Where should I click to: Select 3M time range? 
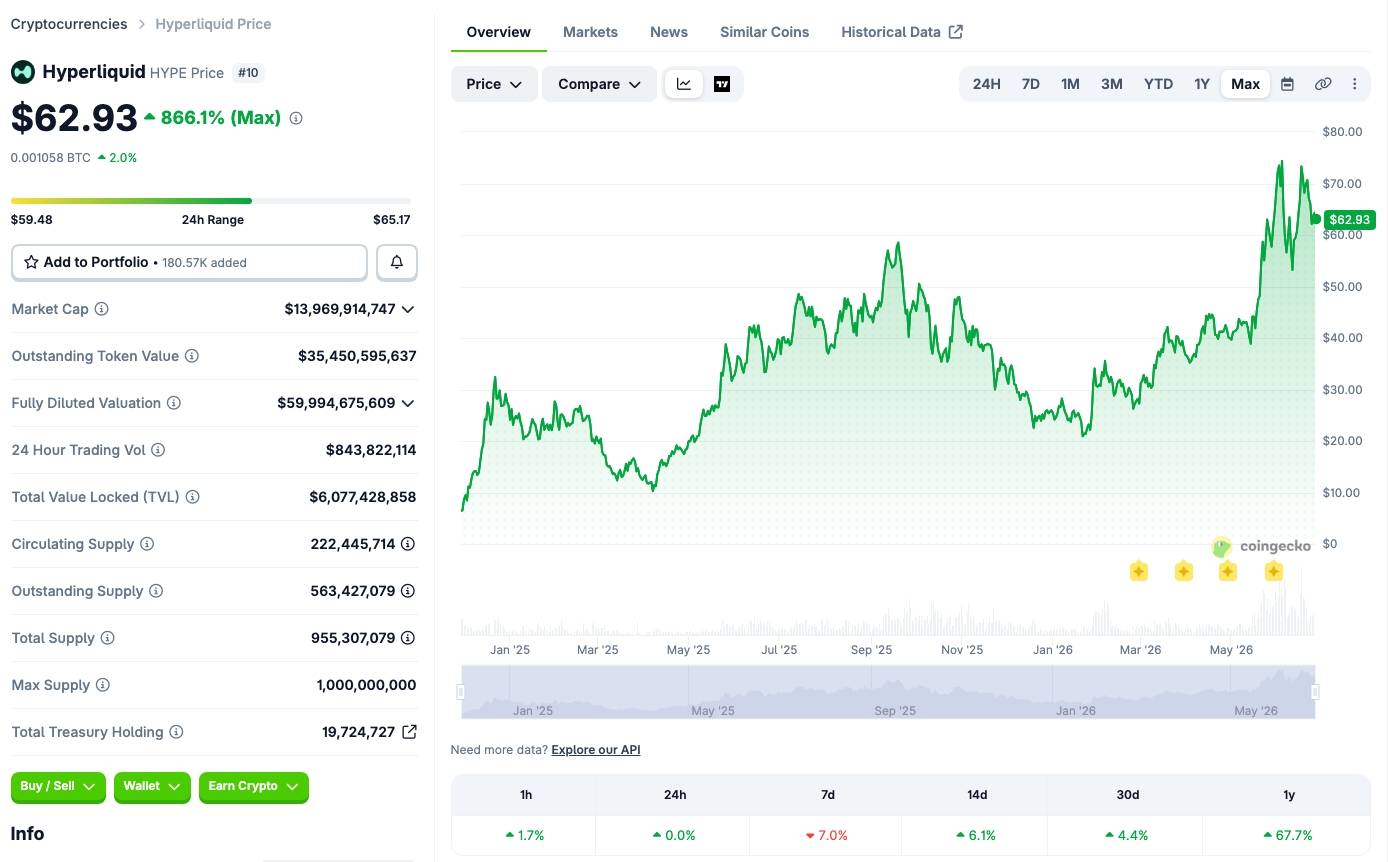pyautogui.click(x=1112, y=84)
